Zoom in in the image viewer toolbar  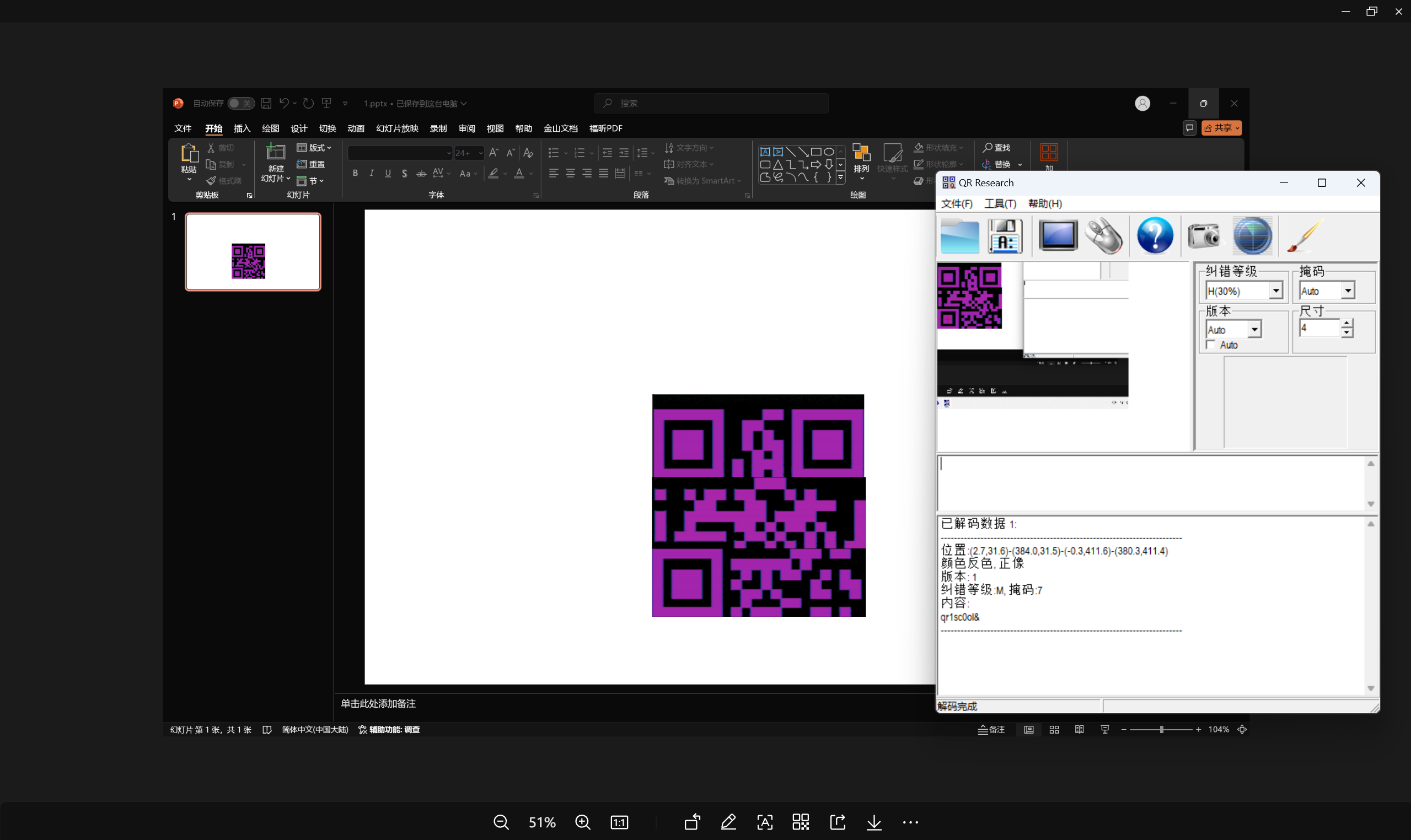click(583, 822)
